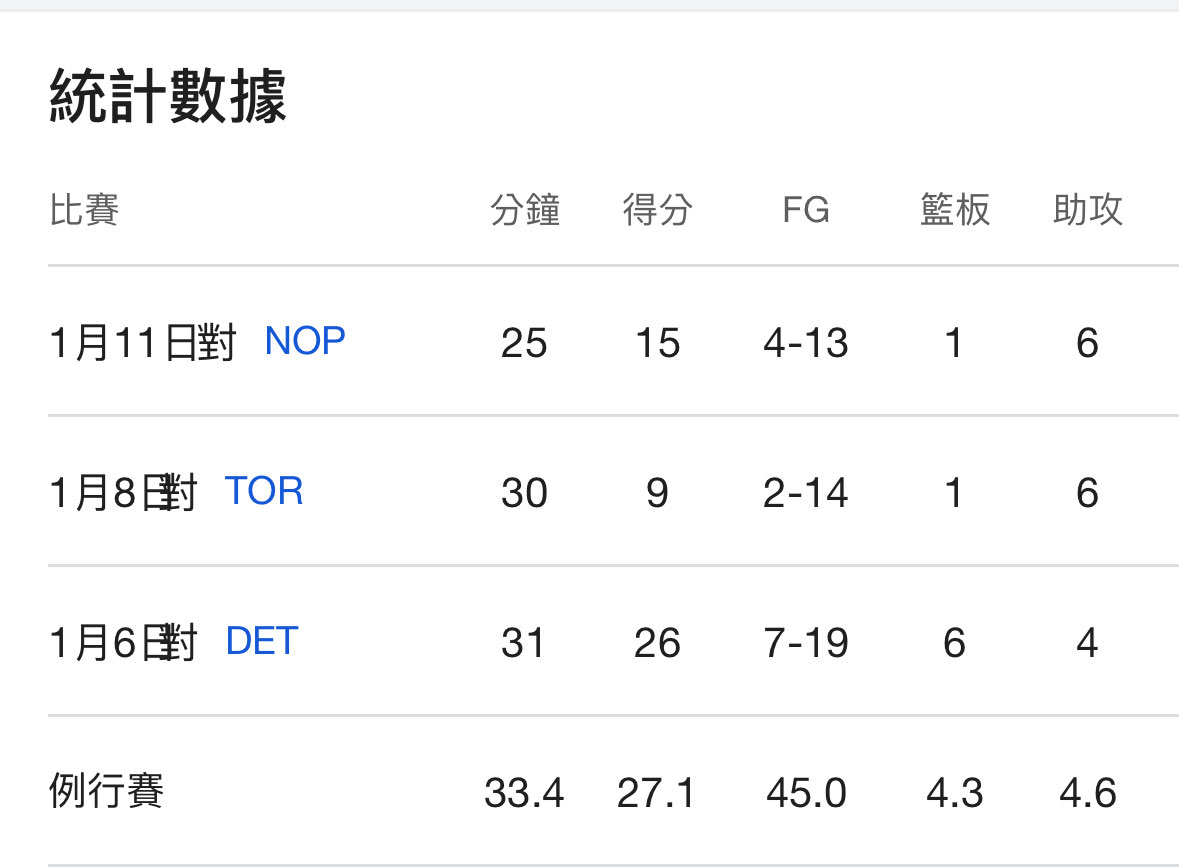Select the 分鐘 column header
Image resolution: width=1179 pixels, height=868 pixels.
coord(524,211)
